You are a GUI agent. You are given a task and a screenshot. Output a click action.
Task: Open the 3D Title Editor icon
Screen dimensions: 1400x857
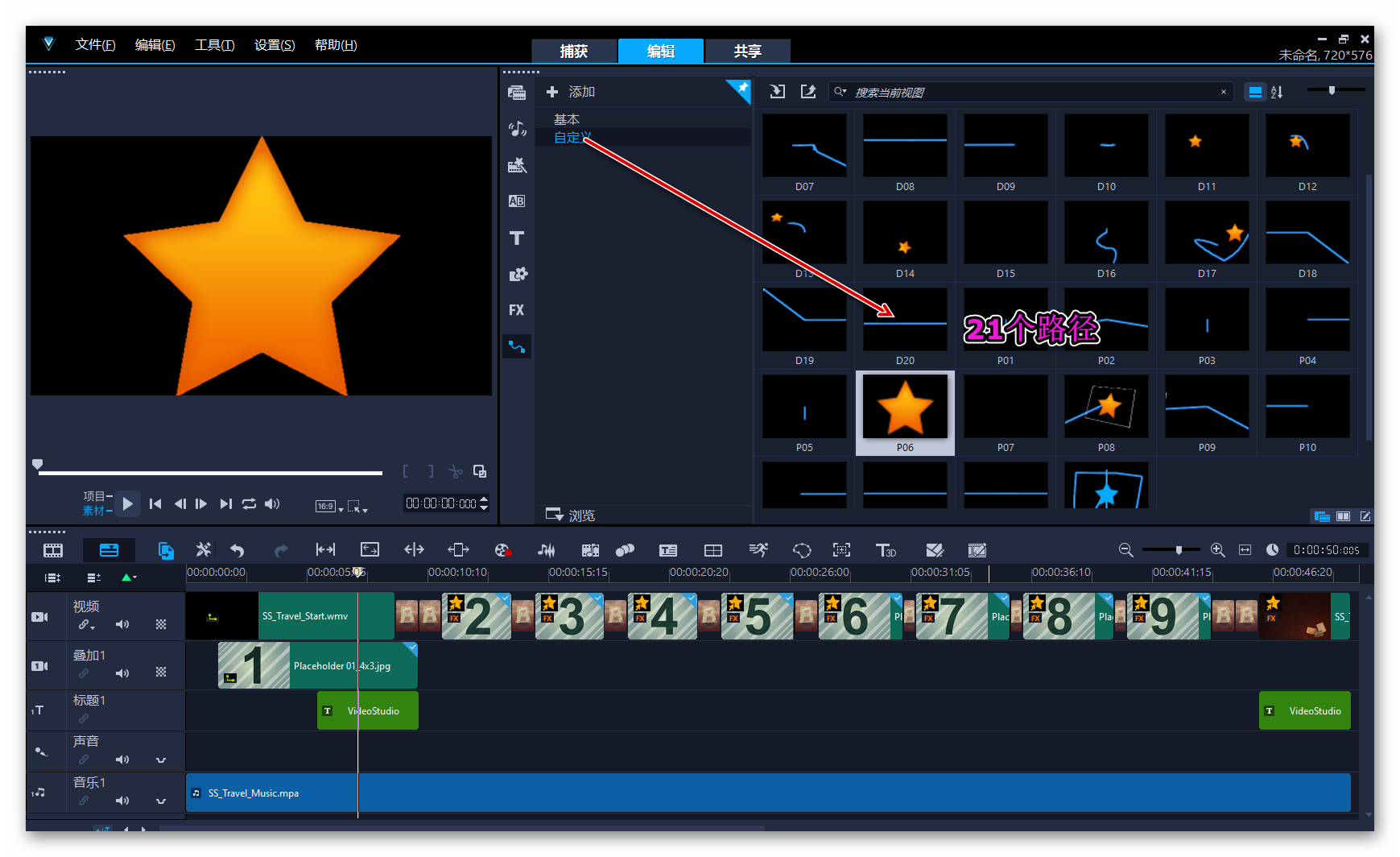pyautogui.click(x=886, y=550)
